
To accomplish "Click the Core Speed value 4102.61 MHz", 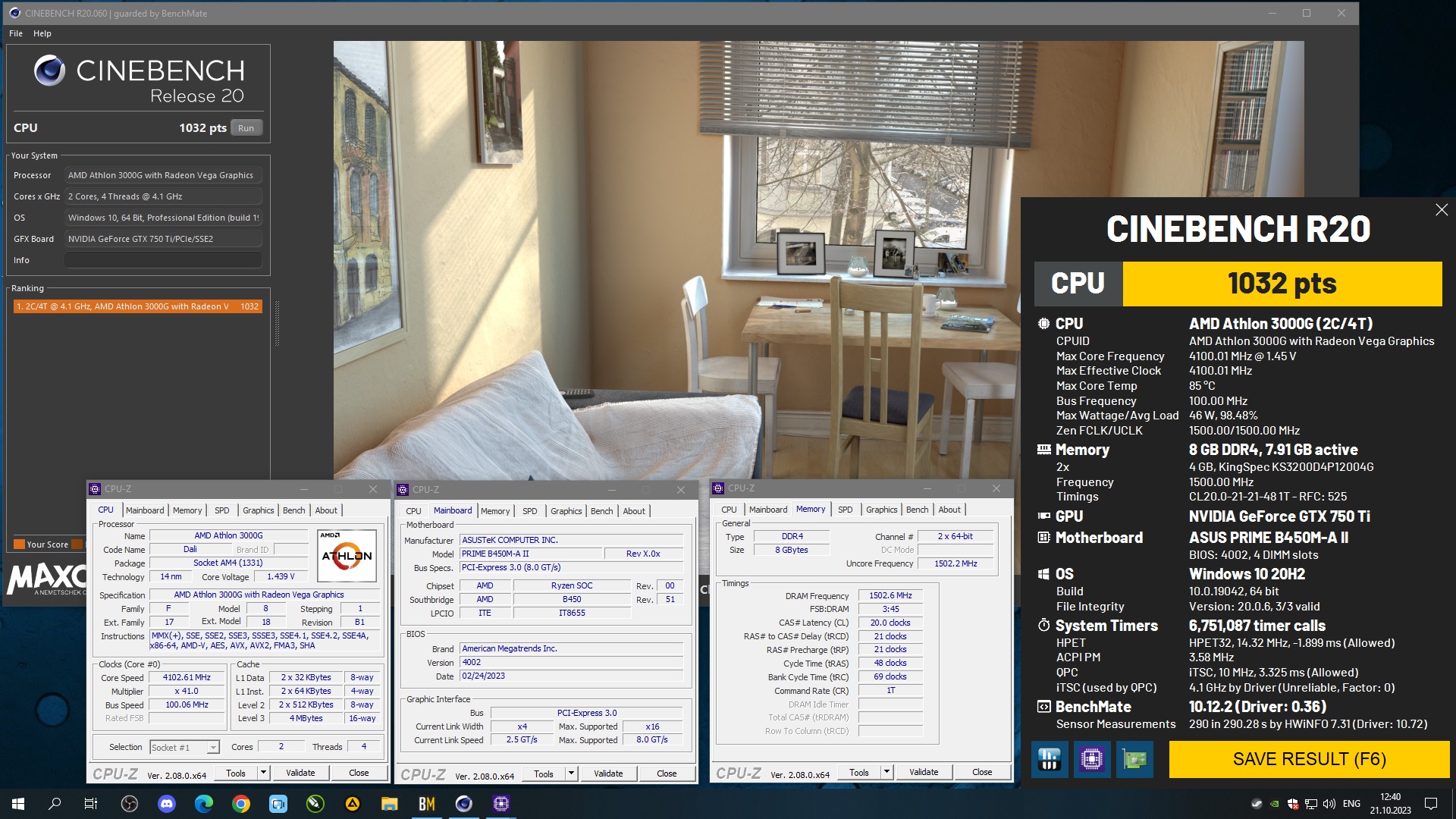I will coord(187,677).
